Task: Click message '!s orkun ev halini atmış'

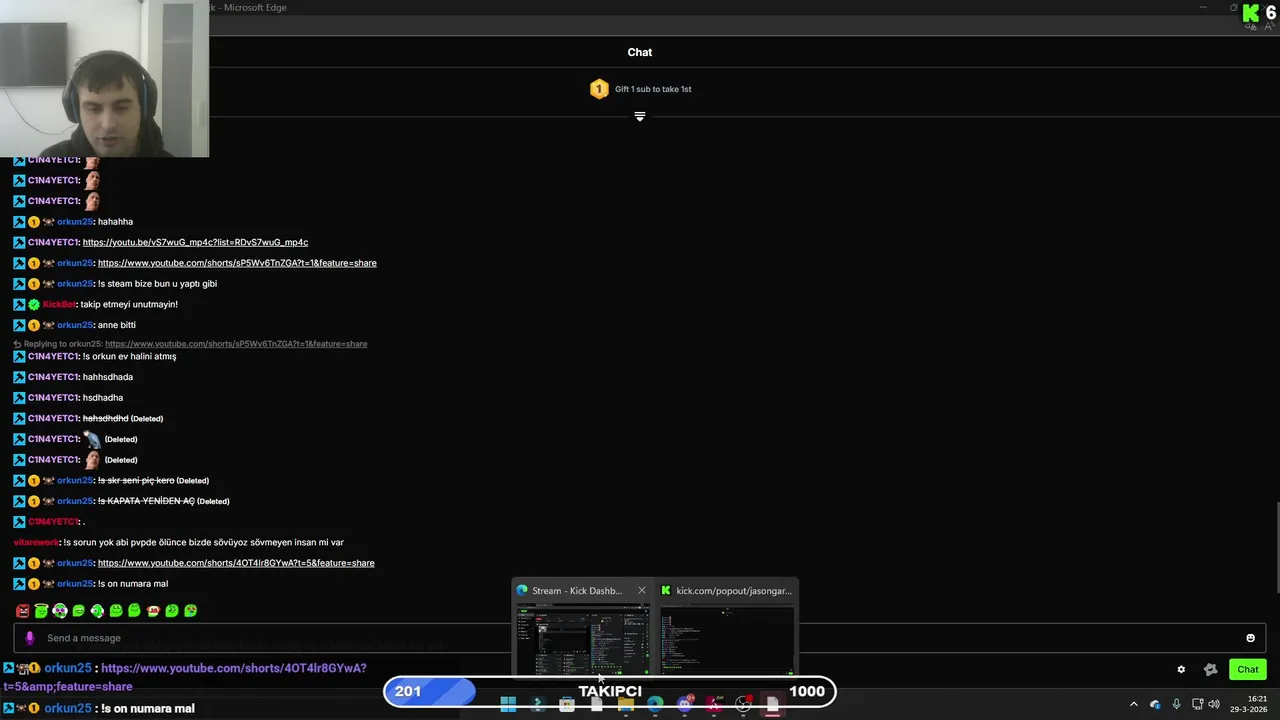Action: [129, 356]
